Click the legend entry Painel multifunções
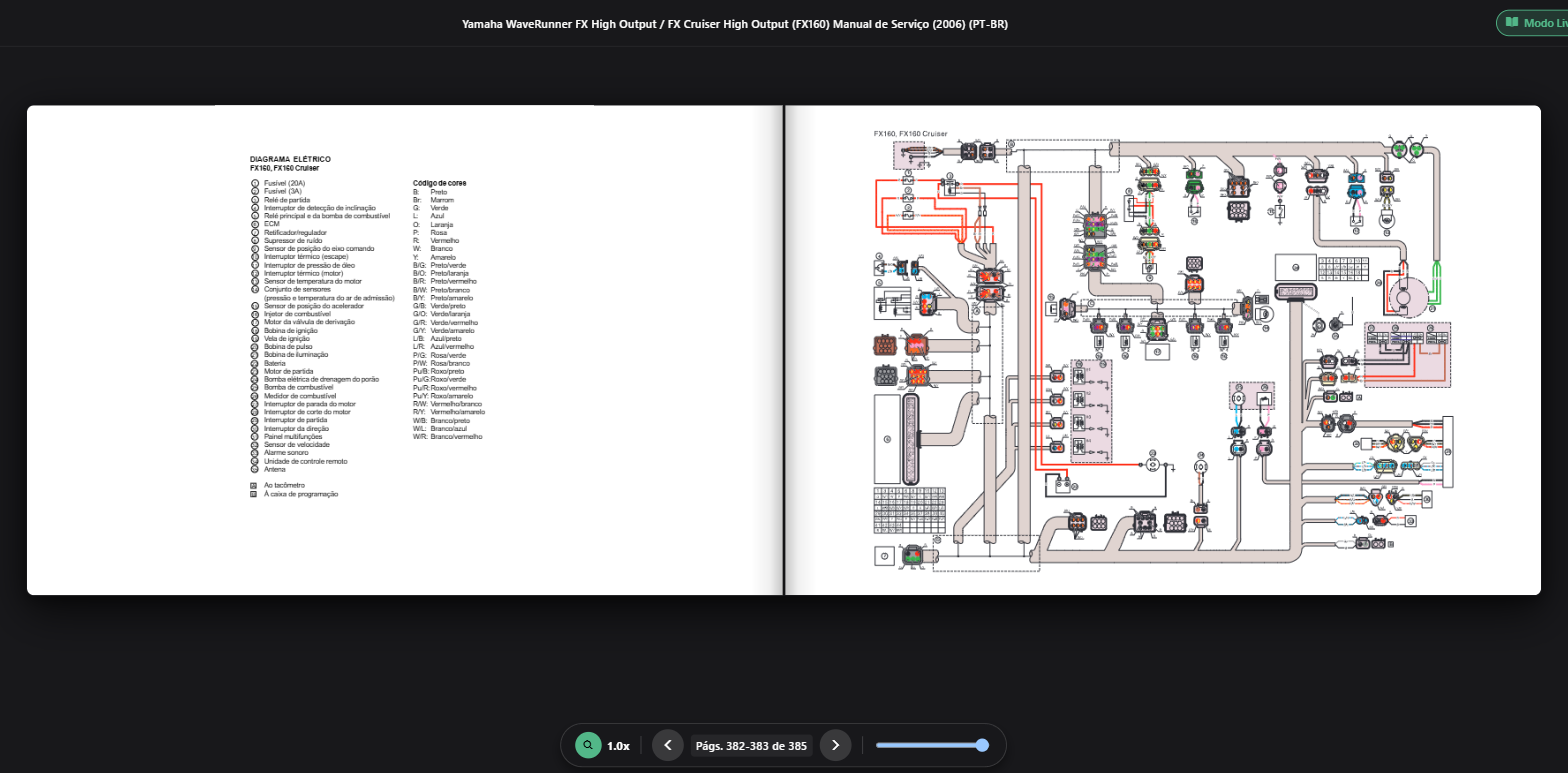The height and width of the screenshot is (773, 1568). pyautogui.click(x=293, y=436)
